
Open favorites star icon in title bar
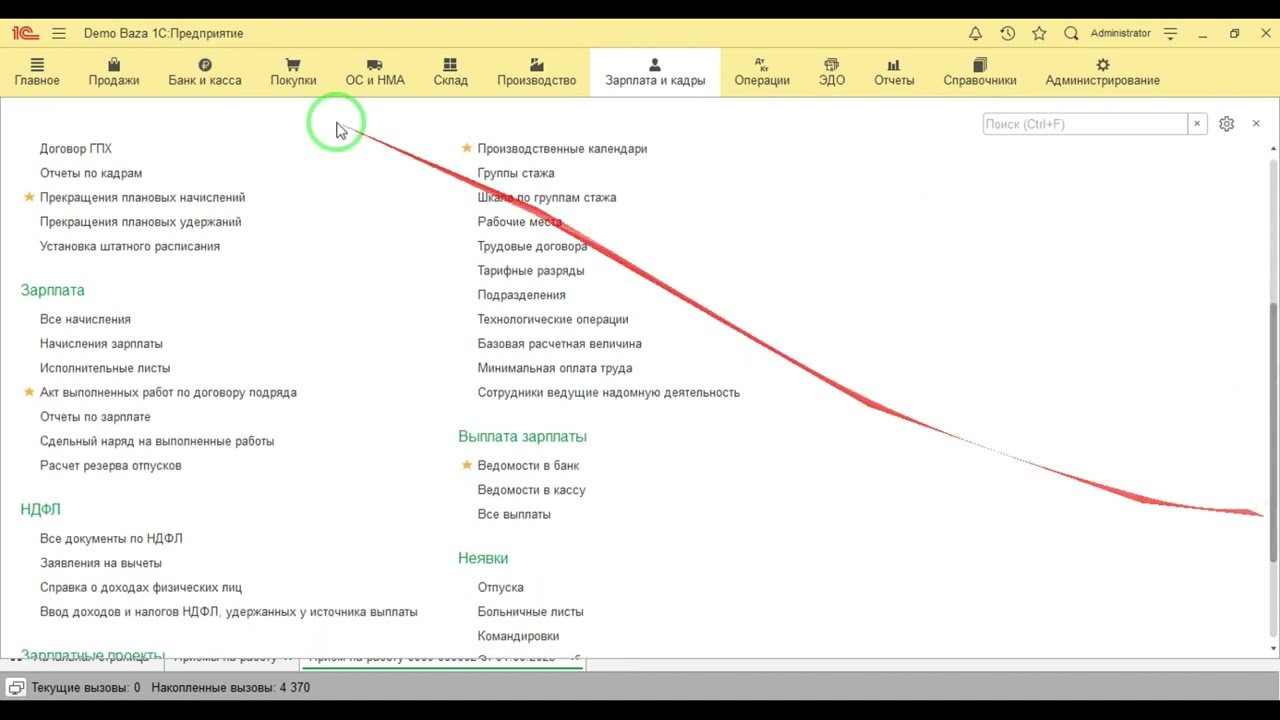click(x=1039, y=33)
